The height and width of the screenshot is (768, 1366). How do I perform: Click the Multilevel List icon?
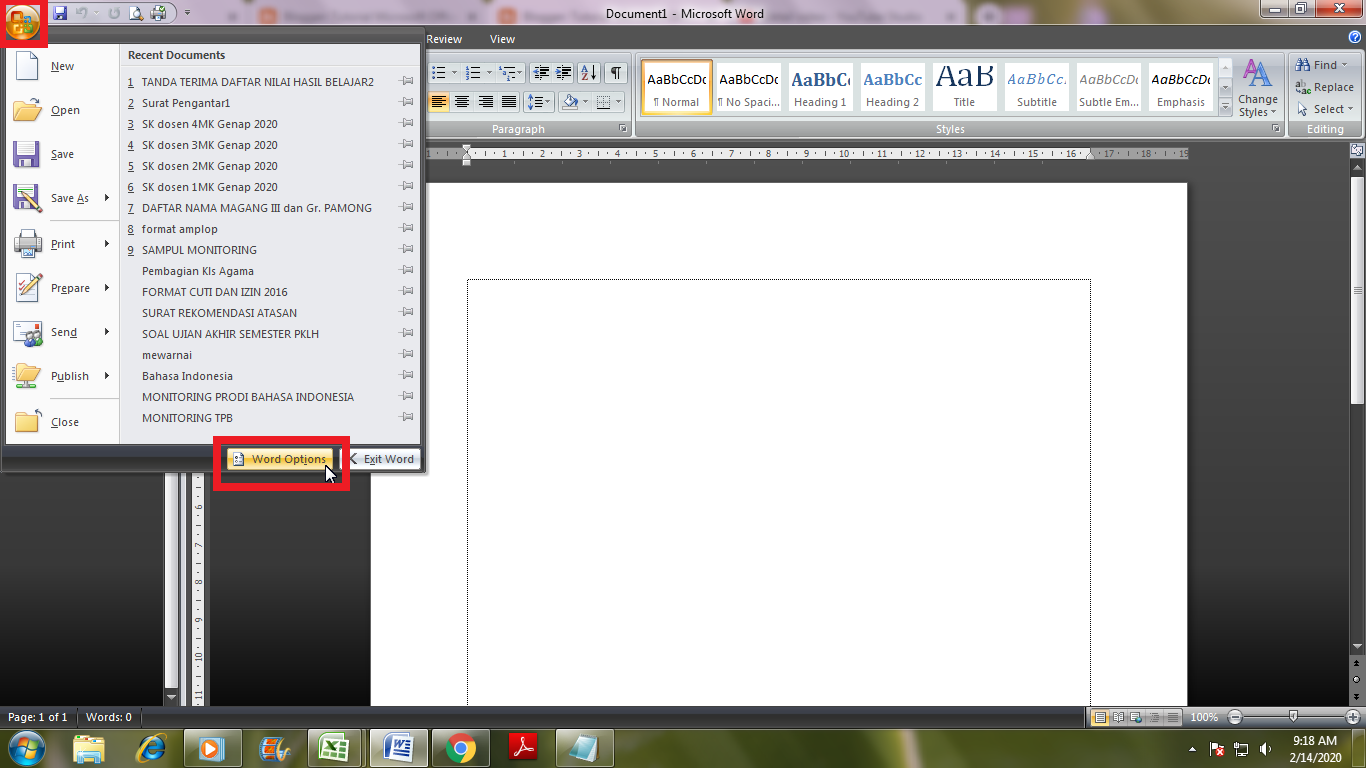511,72
